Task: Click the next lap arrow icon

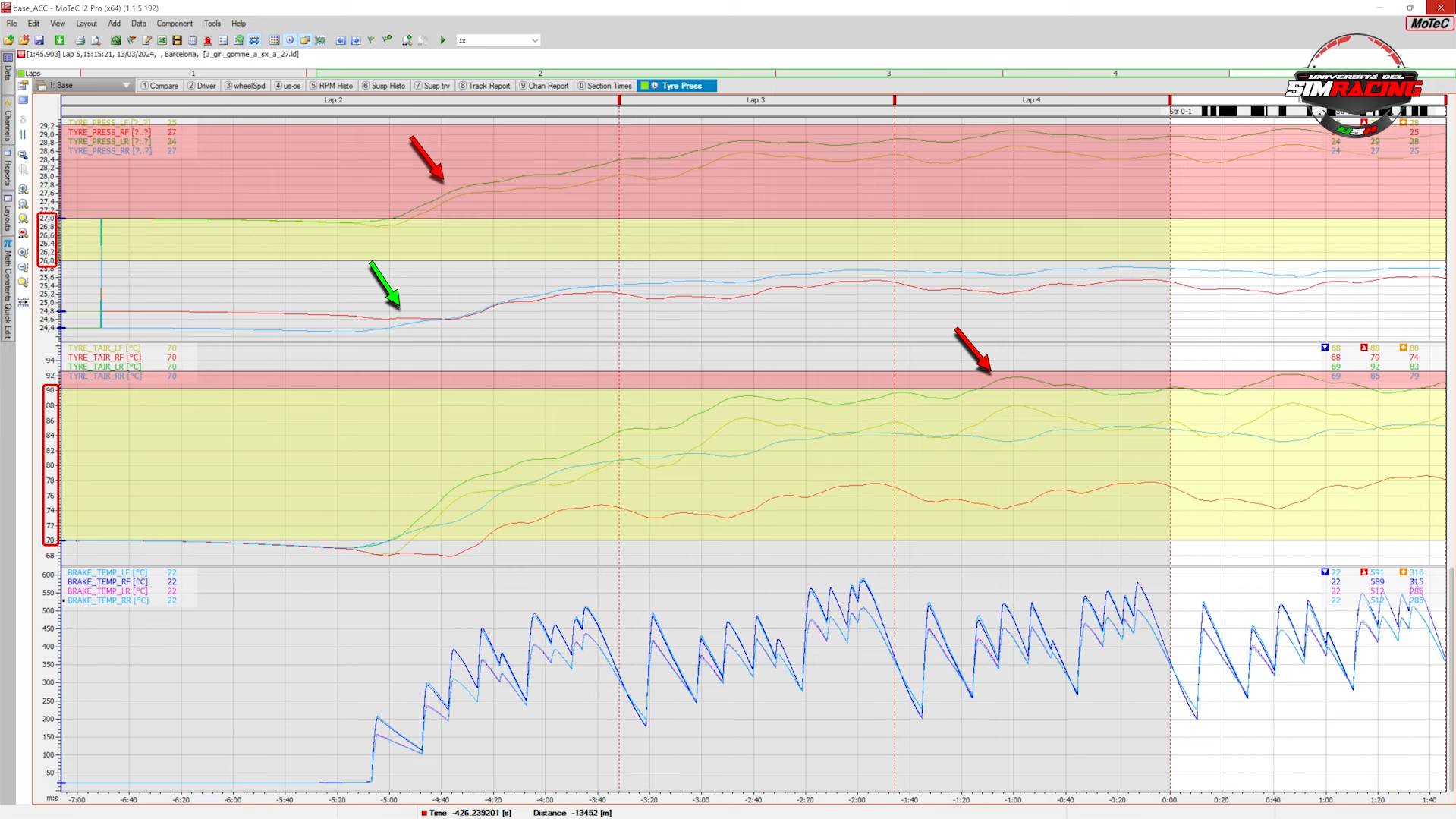Action: coord(355,40)
